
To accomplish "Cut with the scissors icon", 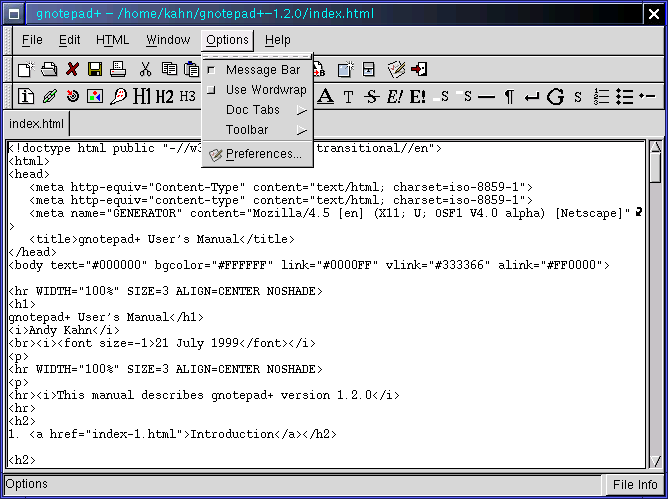I will (145, 69).
